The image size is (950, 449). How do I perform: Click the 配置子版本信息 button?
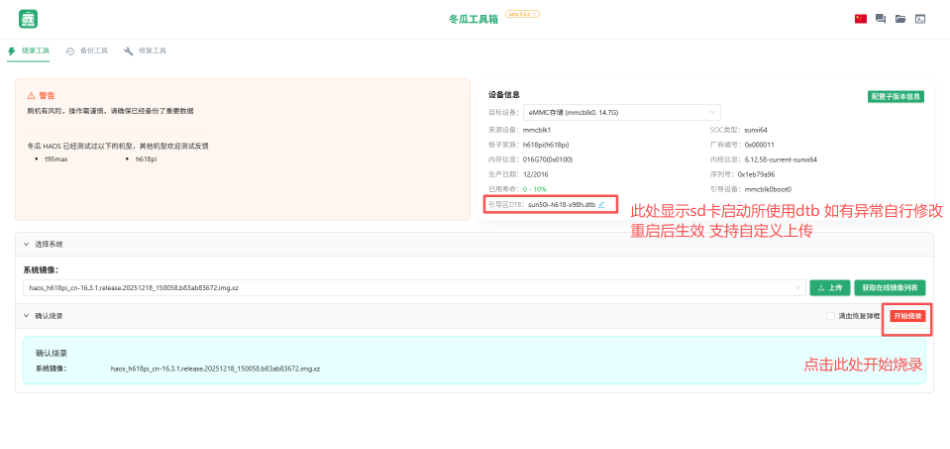pyautogui.click(x=895, y=97)
